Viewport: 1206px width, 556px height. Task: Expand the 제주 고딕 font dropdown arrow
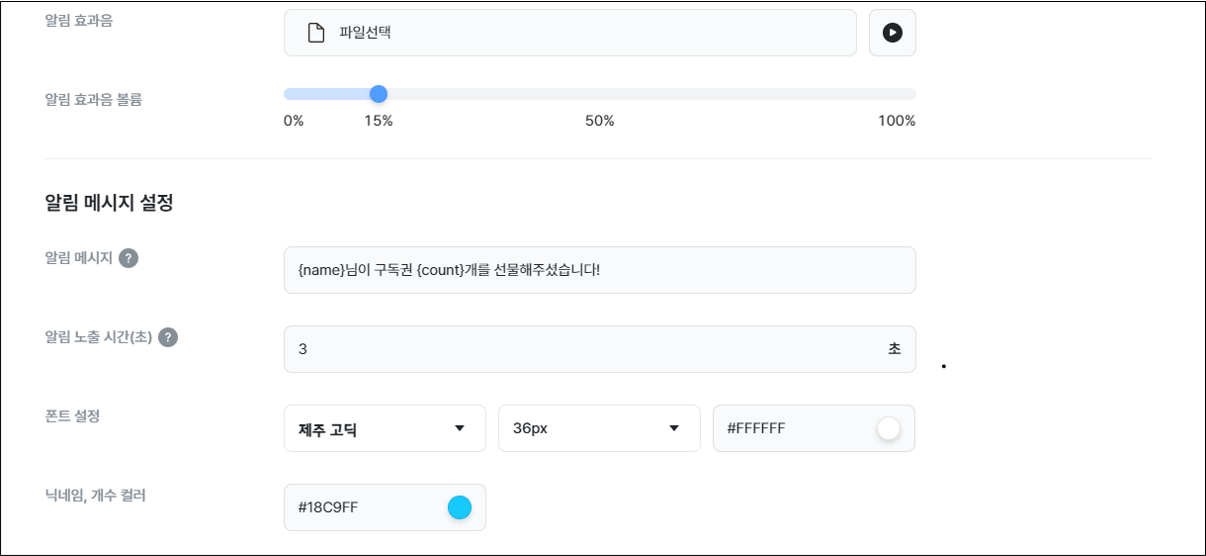pyautogui.click(x=460, y=428)
